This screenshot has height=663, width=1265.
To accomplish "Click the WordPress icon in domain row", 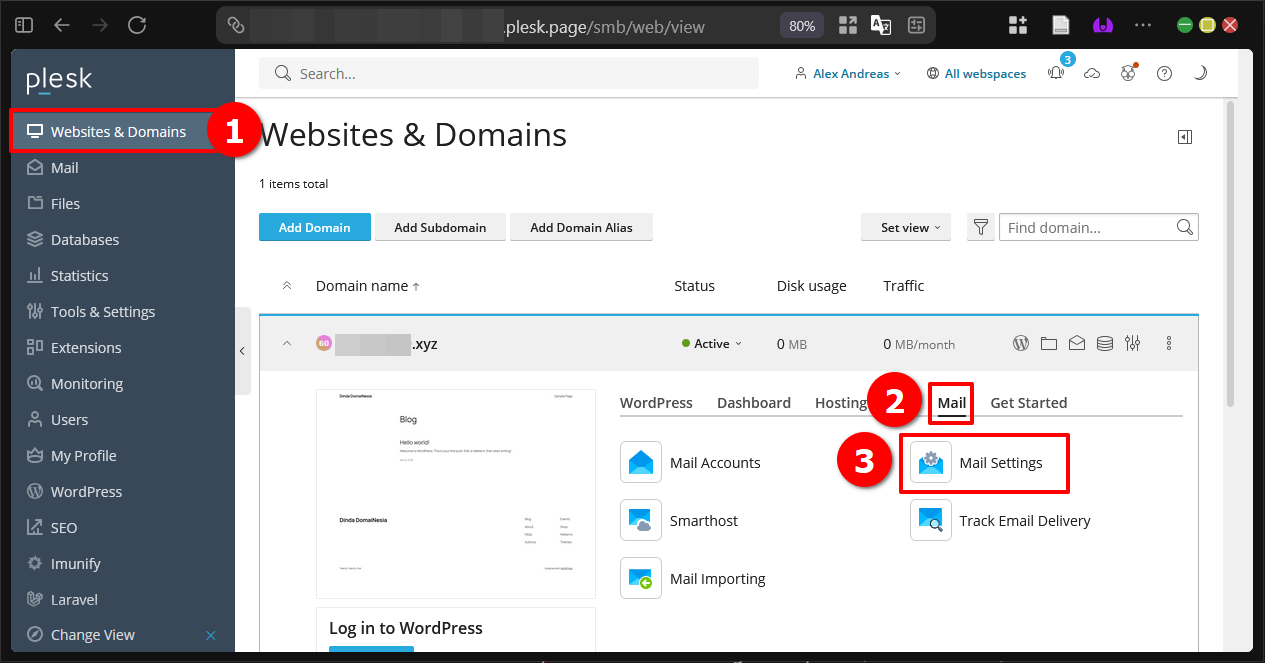I will [x=1021, y=343].
